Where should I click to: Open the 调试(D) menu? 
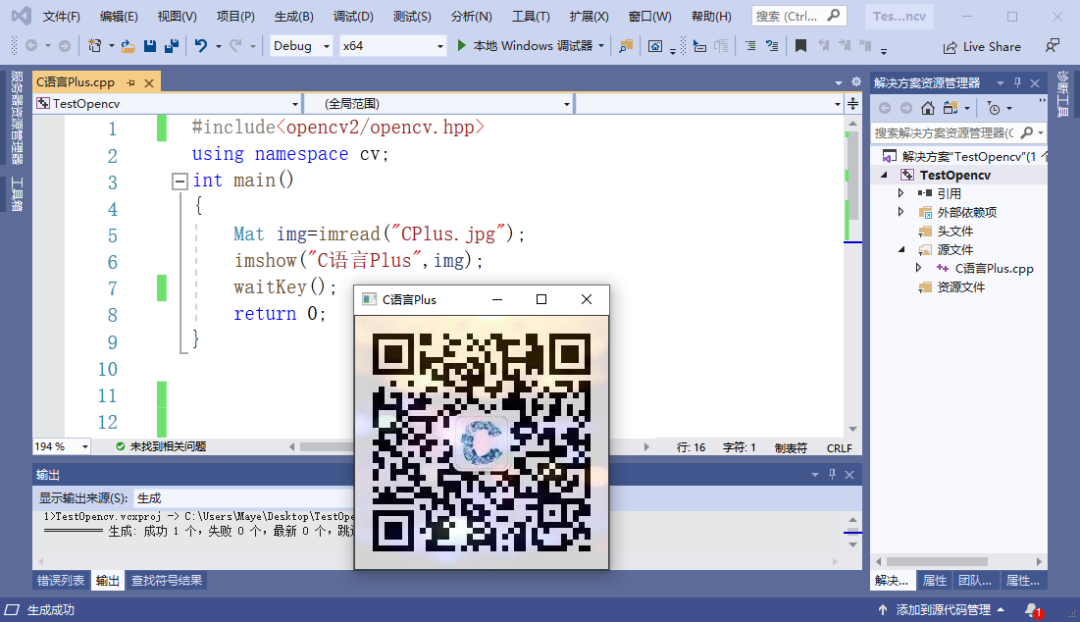click(353, 16)
